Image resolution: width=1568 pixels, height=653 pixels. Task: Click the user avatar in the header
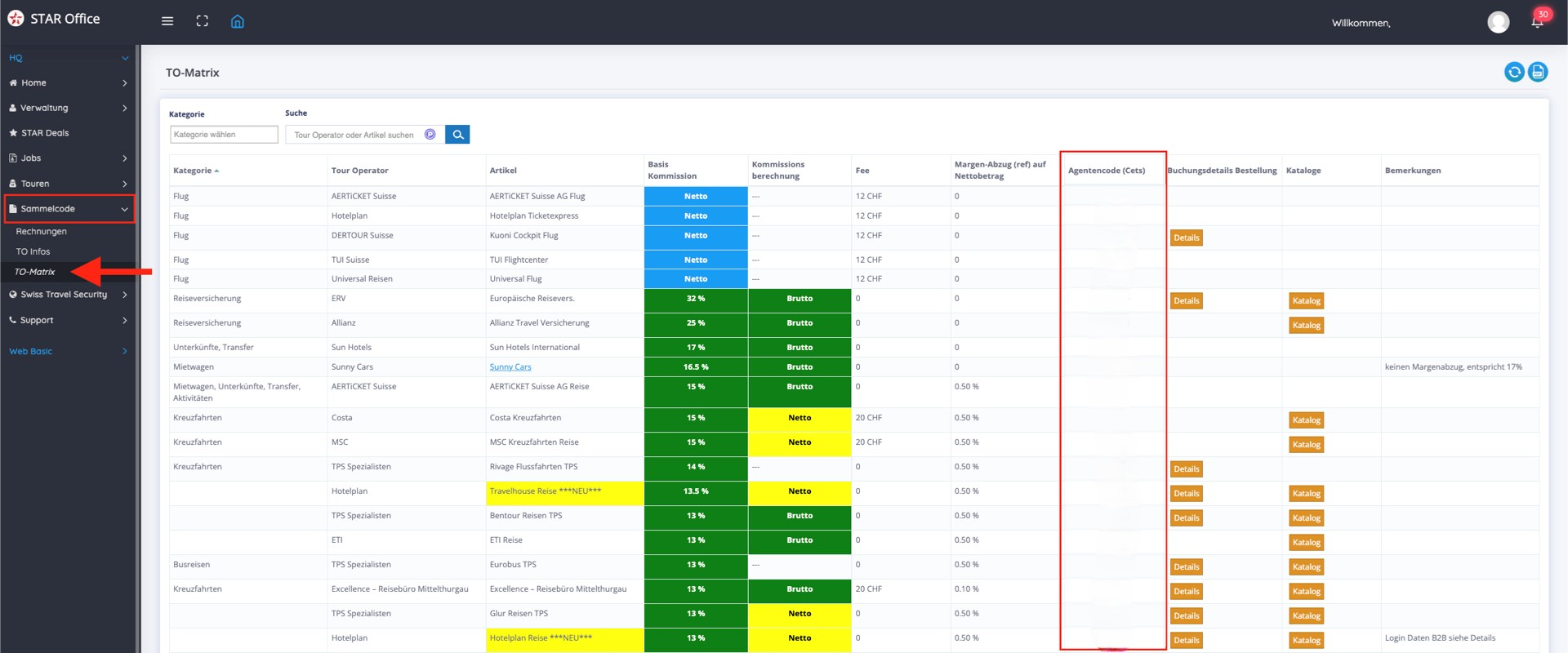point(1499,22)
